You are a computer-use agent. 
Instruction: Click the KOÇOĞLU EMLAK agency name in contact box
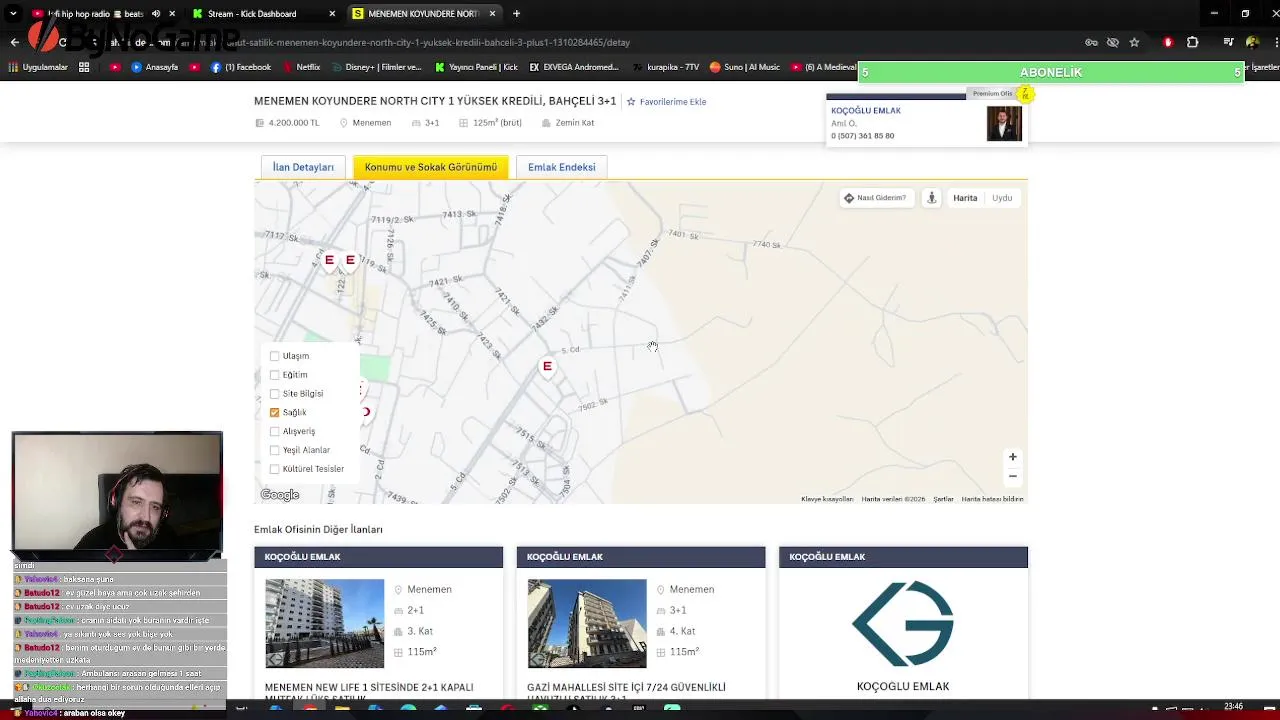pos(866,111)
